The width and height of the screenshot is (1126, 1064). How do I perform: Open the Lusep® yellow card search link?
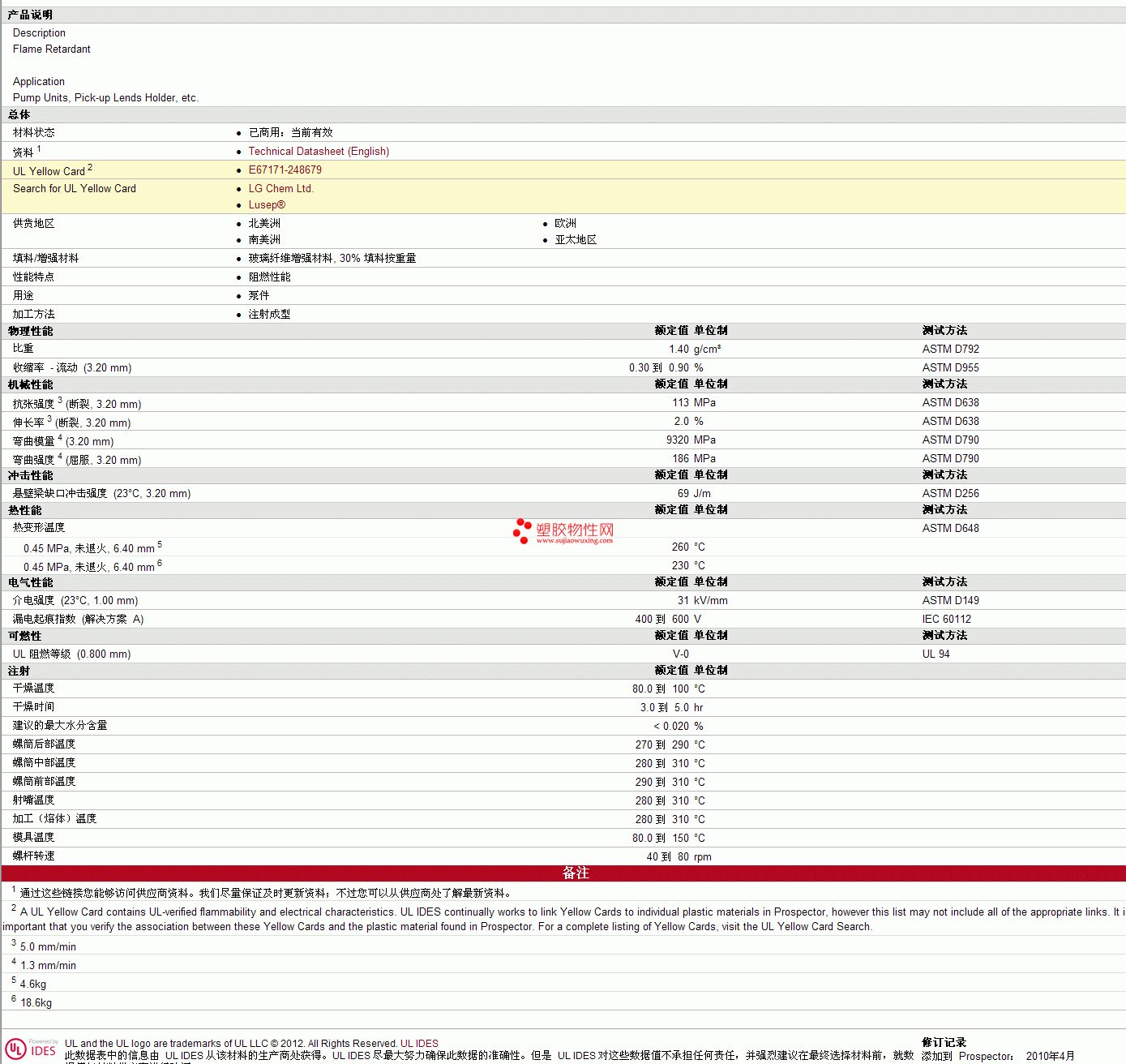pos(267,205)
